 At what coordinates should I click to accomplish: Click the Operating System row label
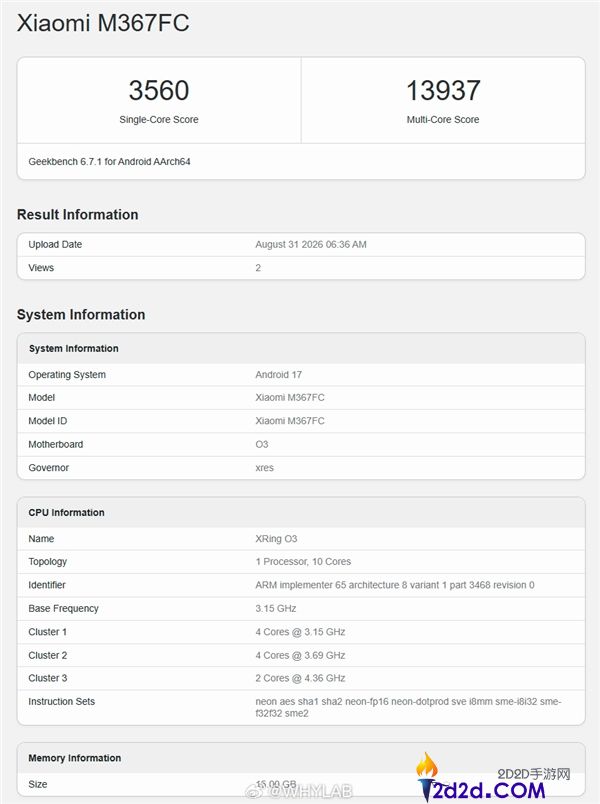67,375
